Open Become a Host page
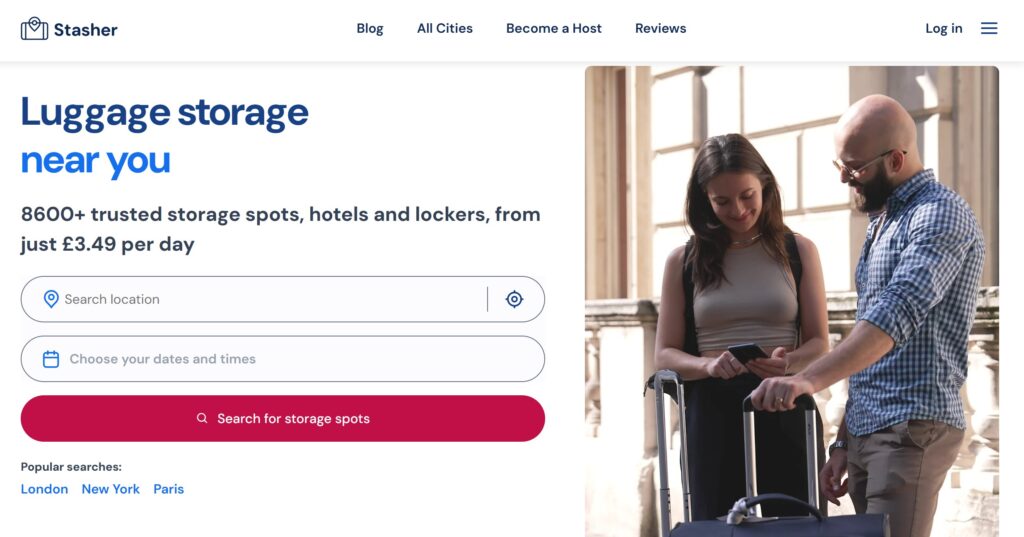This screenshot has width=1024, height=537. pos(554,29)
